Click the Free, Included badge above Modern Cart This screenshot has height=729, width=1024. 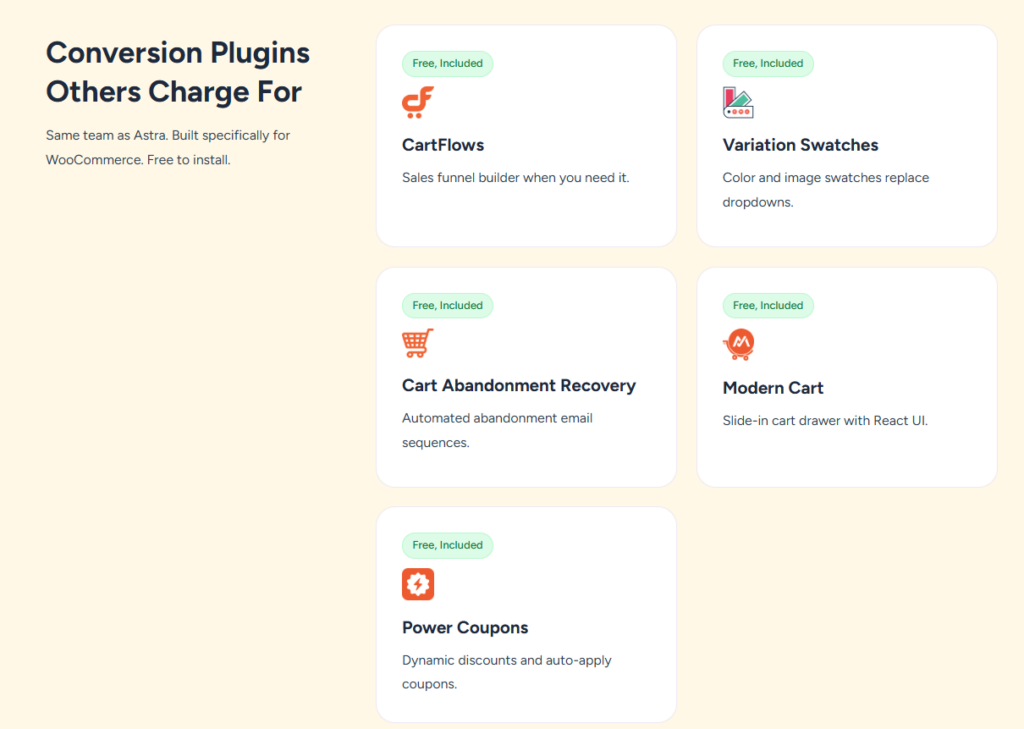[768, 305]
